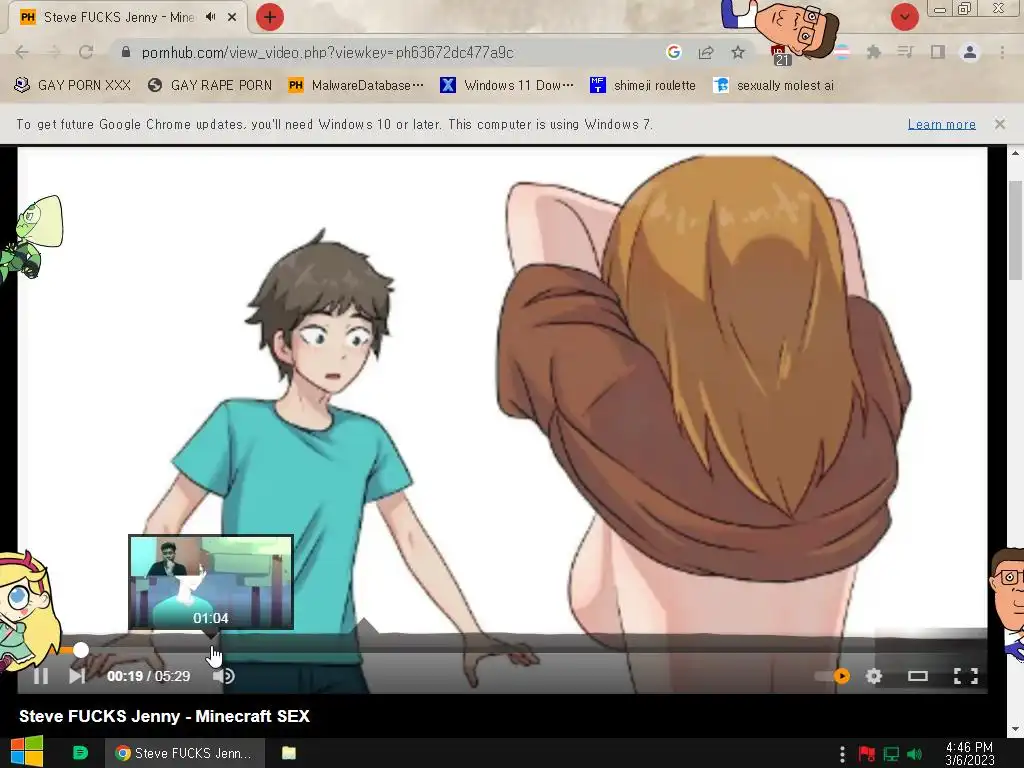Bookmark this page with the star
The width and height of the screenshot is (1024, 768).
738,52
